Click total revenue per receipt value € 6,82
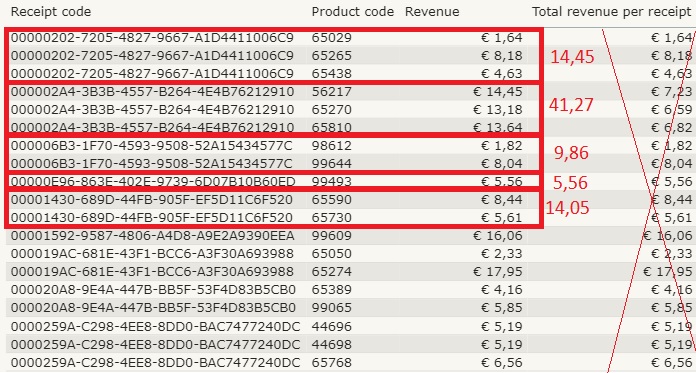This screenshot has width=696, height=373. [x=672, y=127]
